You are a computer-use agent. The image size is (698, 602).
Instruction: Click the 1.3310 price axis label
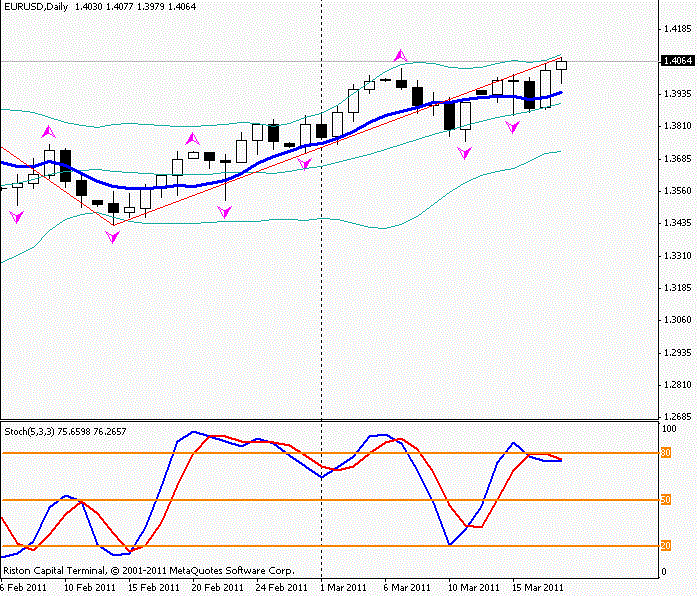678,256
